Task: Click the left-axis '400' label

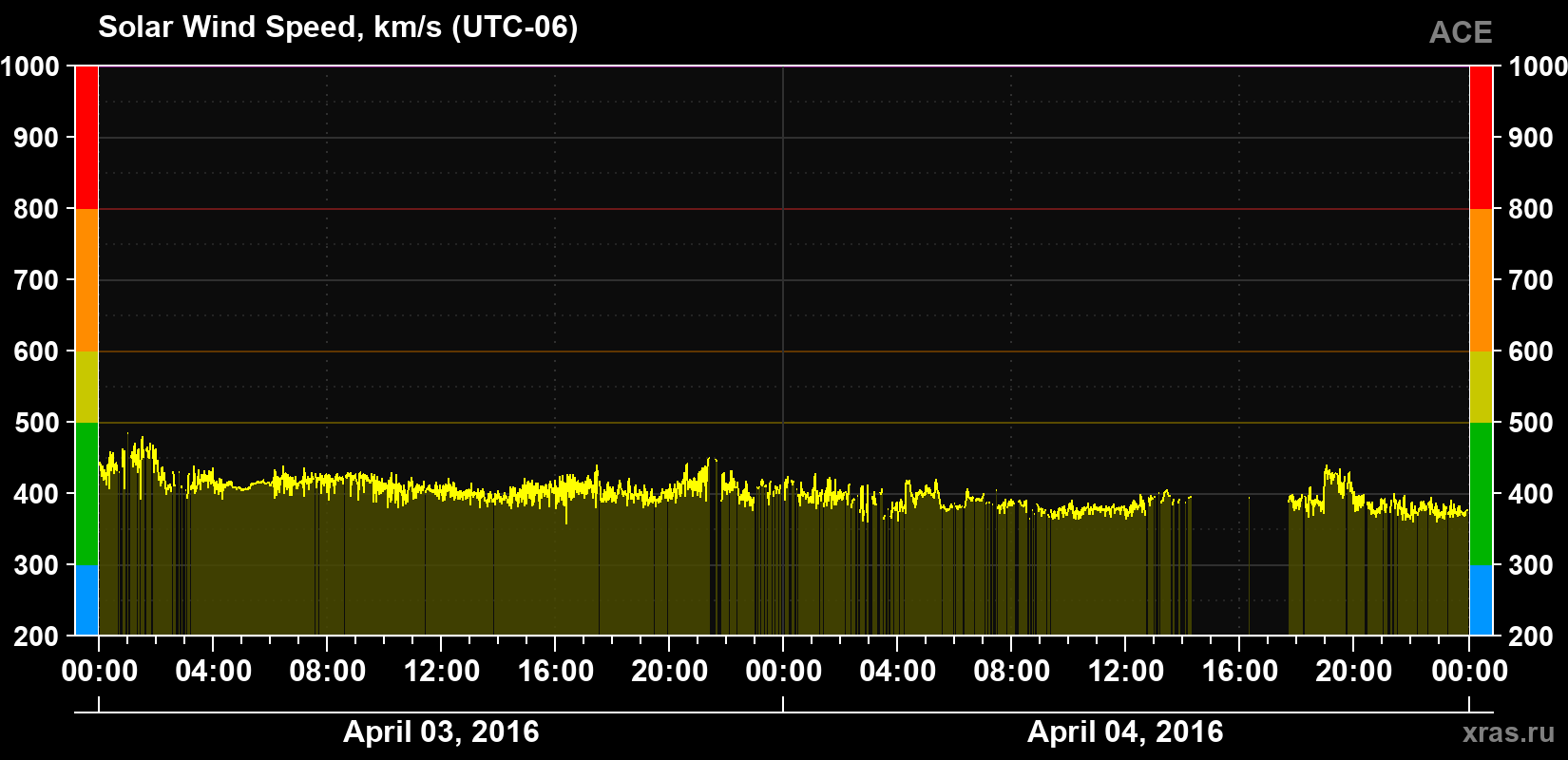Action: pyautogui.click(x=37, y=494)
